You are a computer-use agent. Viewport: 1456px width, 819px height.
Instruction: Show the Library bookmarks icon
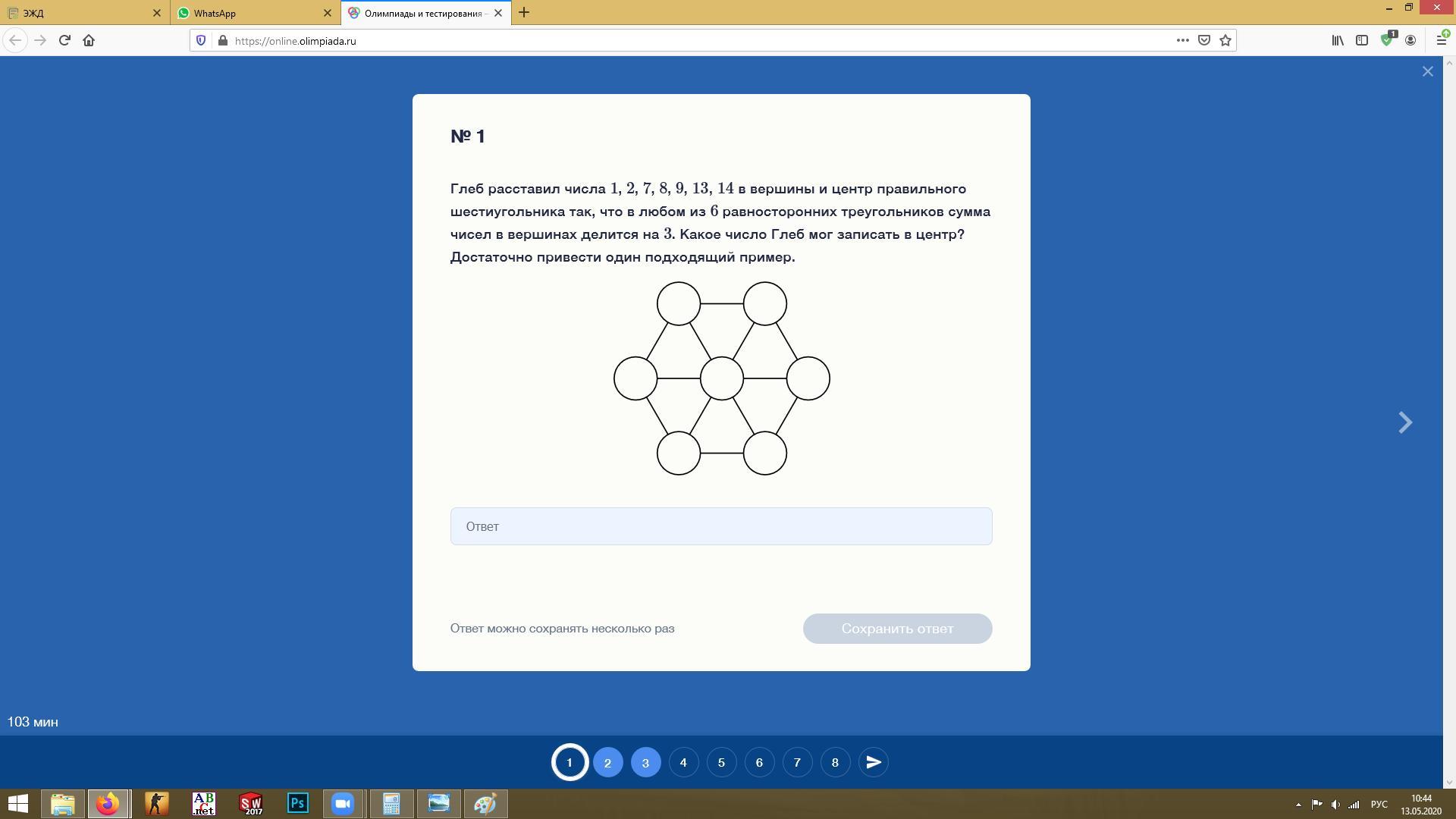1338,40
